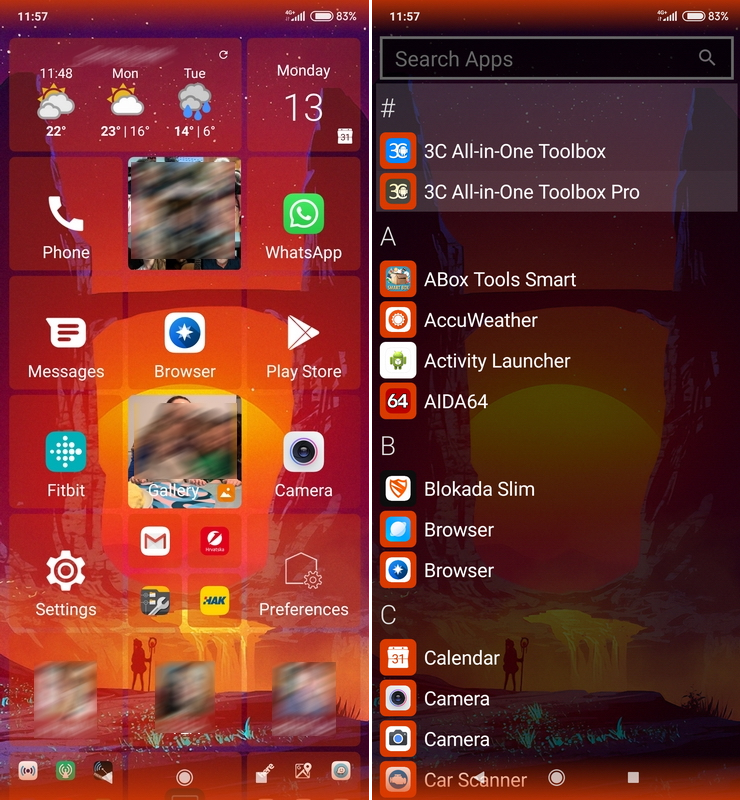740x800 pixels.
Task: Open the Gmail icon
Action: tap(155, 541)
